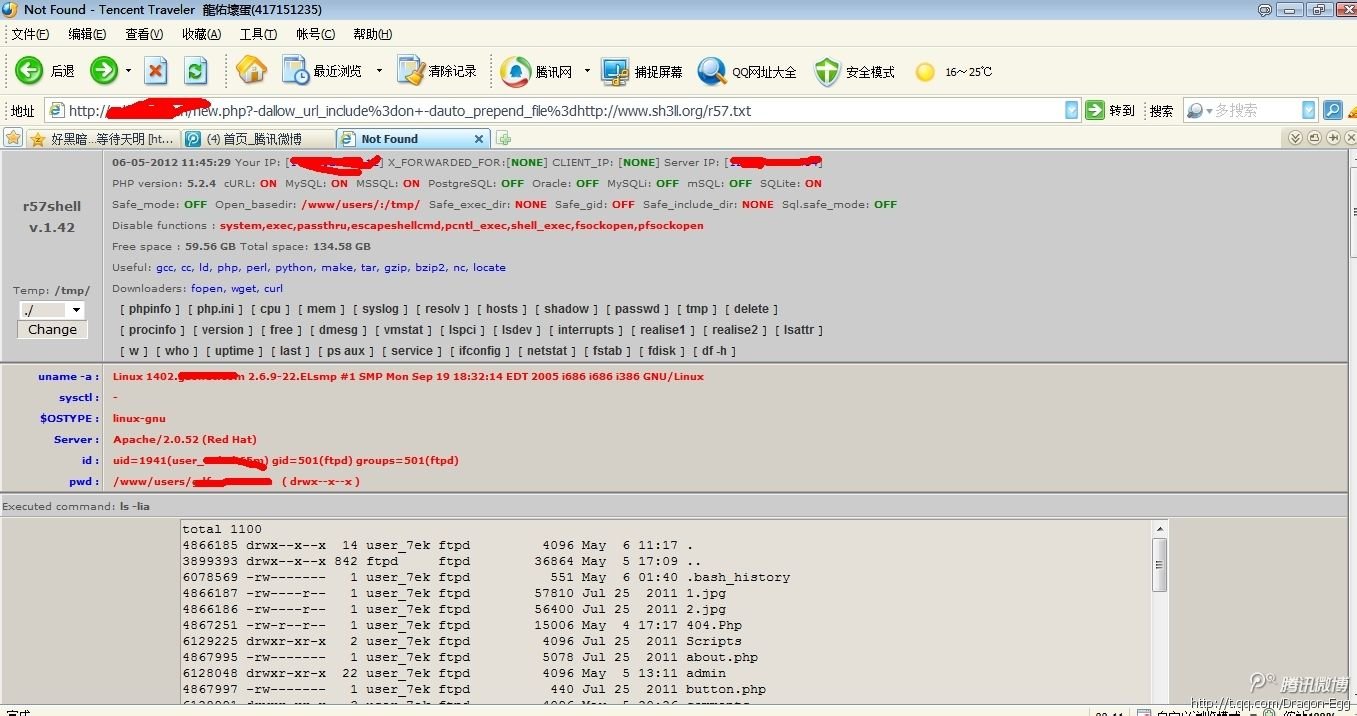Toggle 安全模式 safe mode shield
Image resolution: width=1357 pixels, height=716 pixels.
(x=854, y=71)
